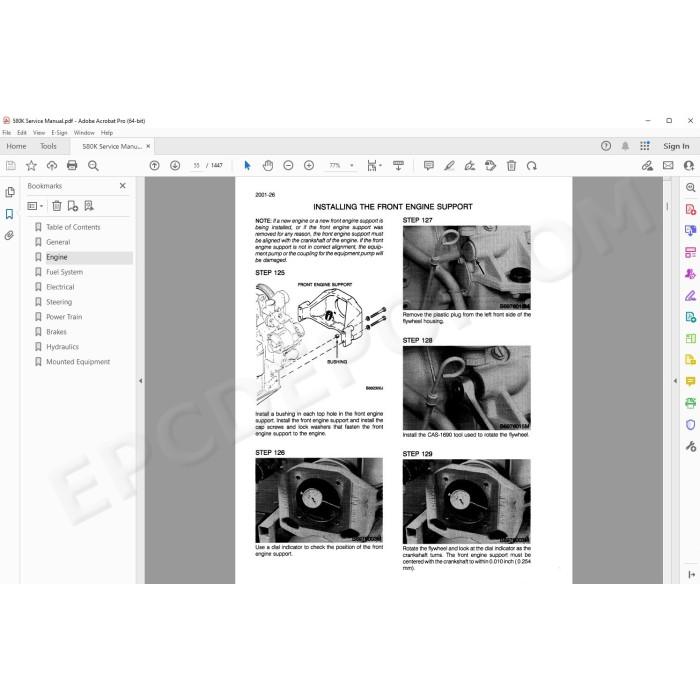Viewport: 700px width, 700px height.
Task: Open the apps grid icon
Action: pos(645,146)
